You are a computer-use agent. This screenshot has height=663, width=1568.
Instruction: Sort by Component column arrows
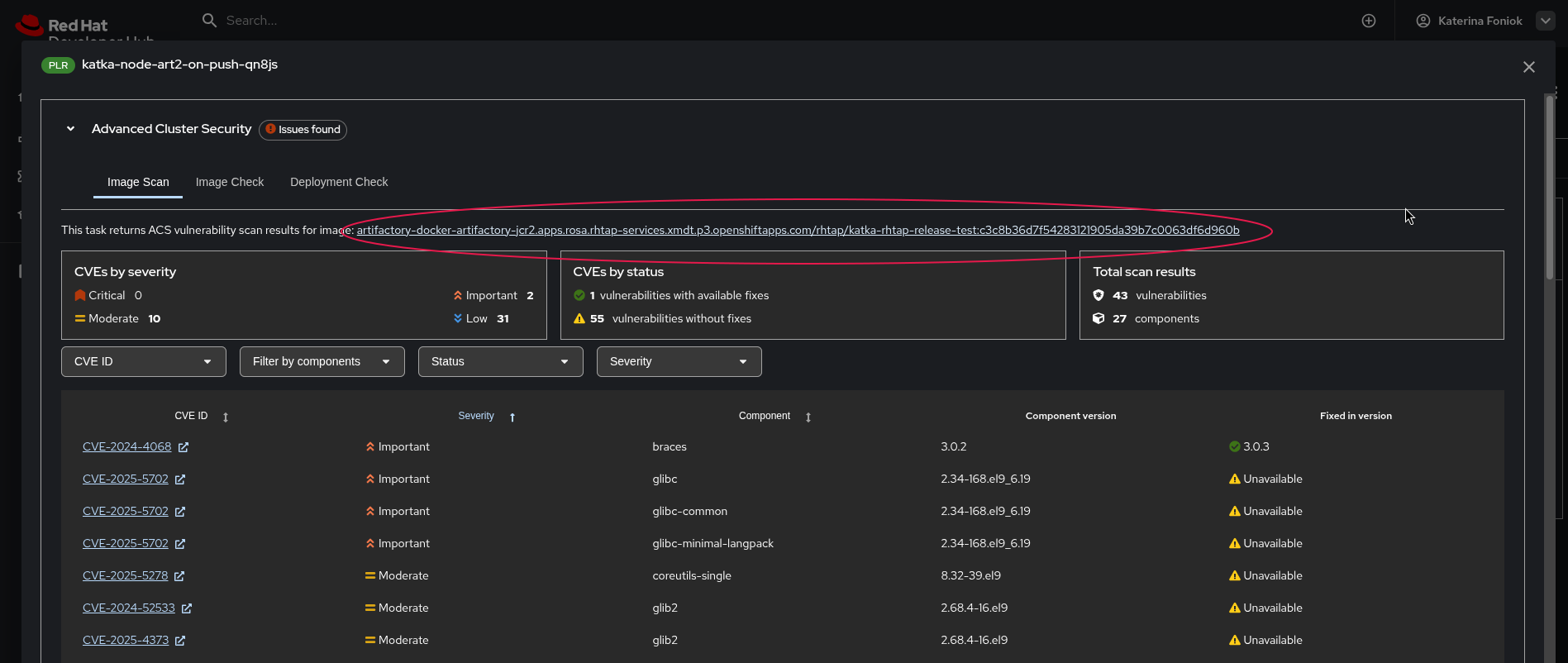(808, 417)
